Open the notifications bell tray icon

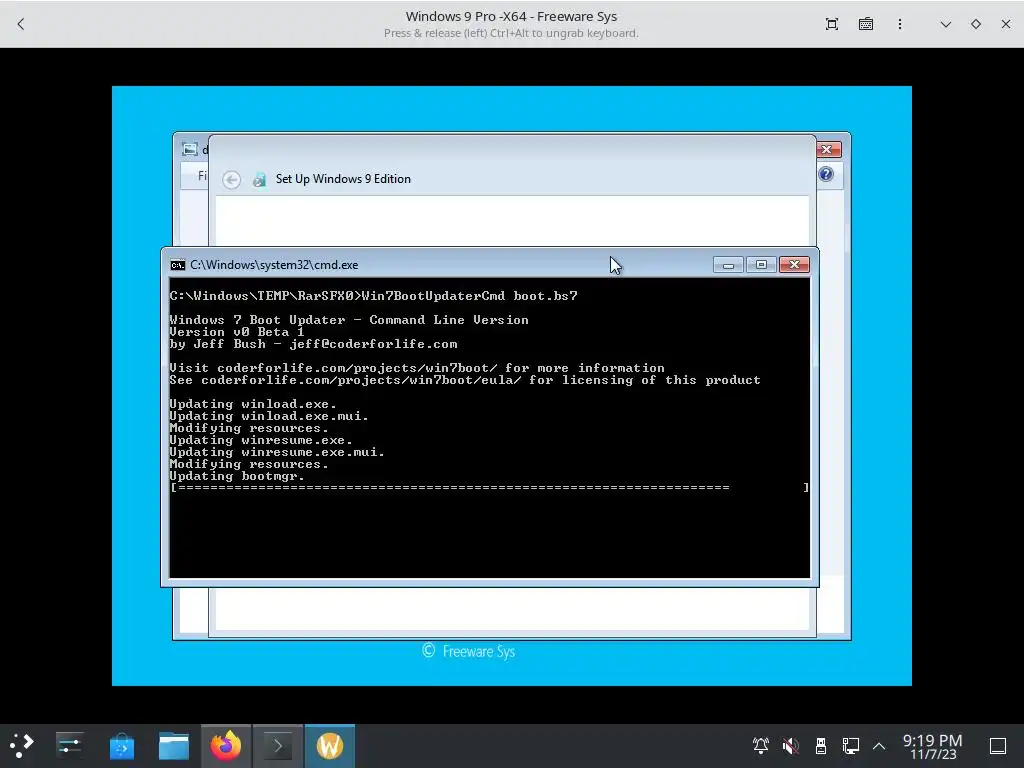pyautogui.click(x=761, y=746)
